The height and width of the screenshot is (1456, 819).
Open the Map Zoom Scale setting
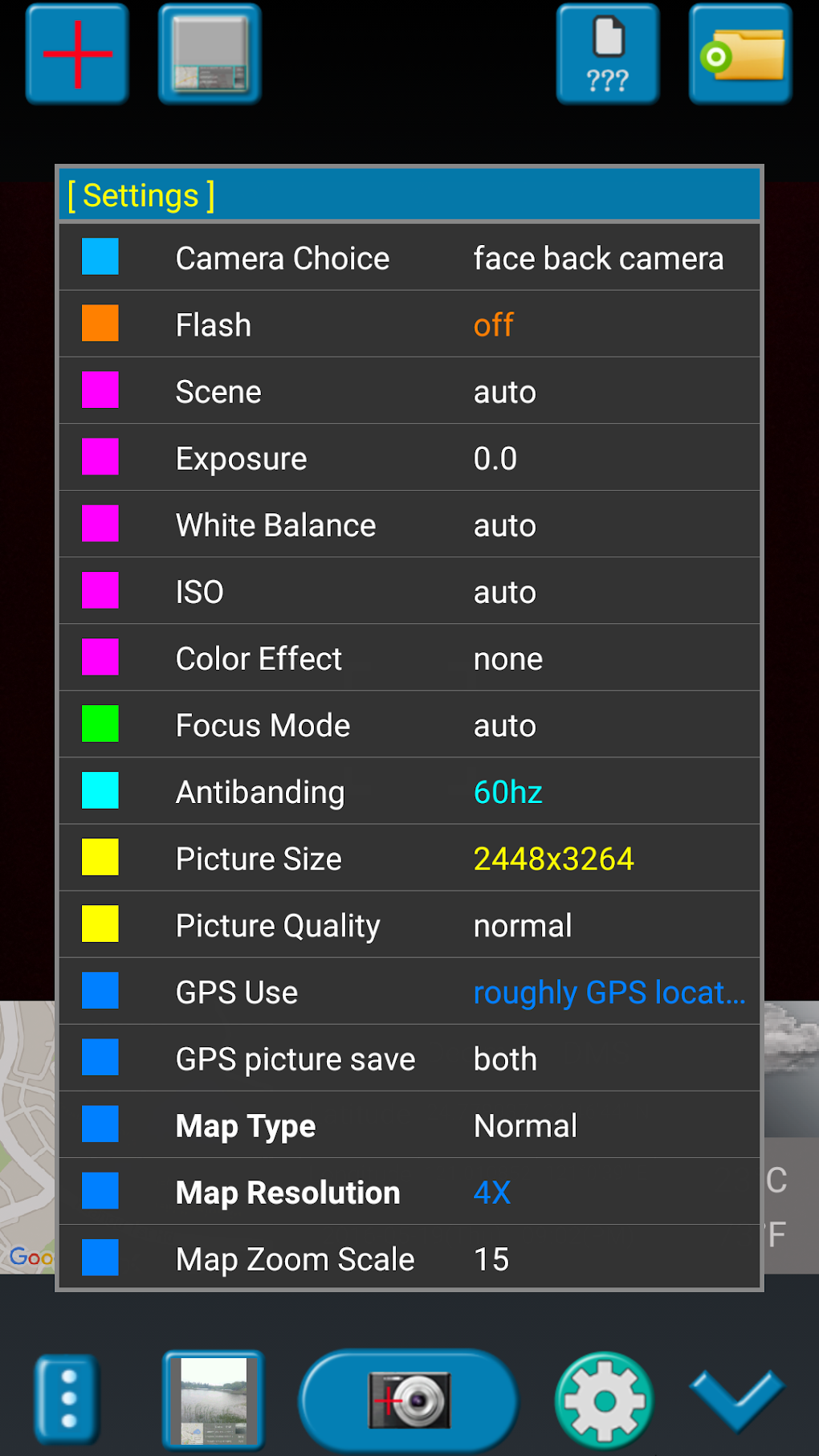[409, 1258]
